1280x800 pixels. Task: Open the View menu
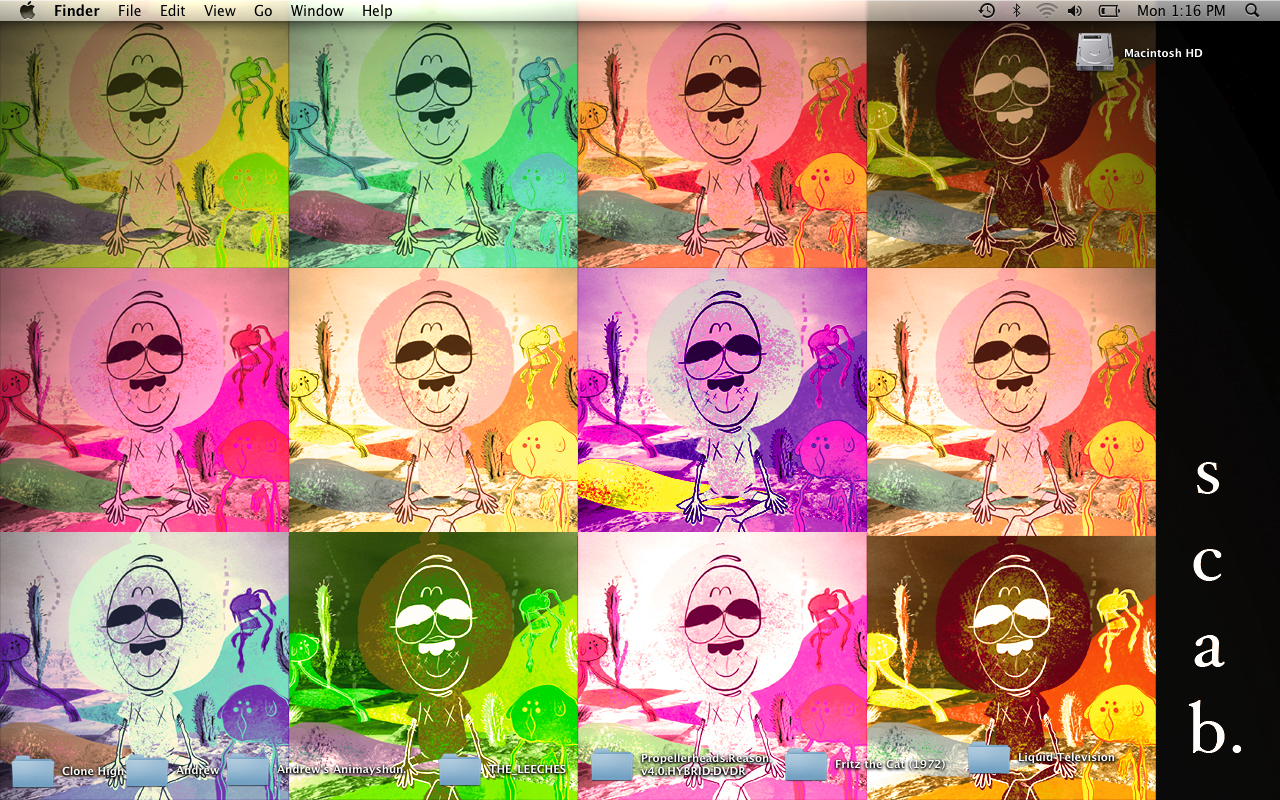pos(220,11)
